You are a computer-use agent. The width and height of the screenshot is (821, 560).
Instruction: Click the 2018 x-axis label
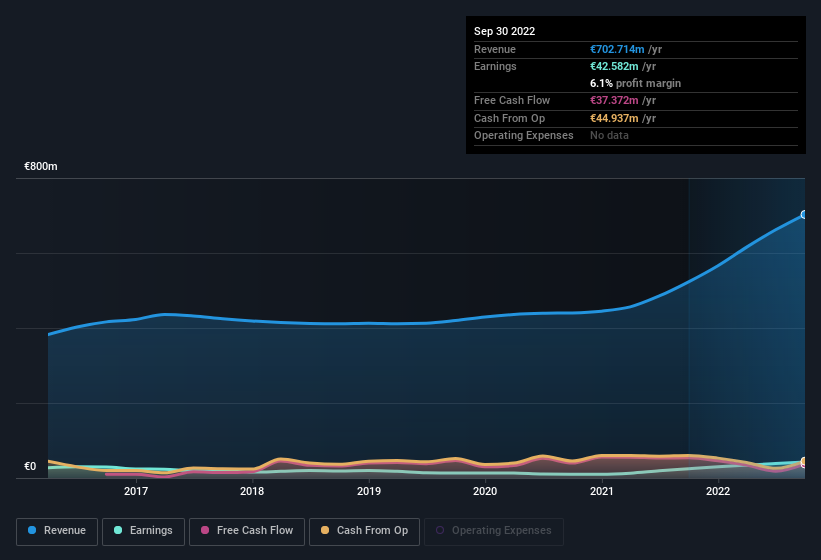[x=252, y=491]
